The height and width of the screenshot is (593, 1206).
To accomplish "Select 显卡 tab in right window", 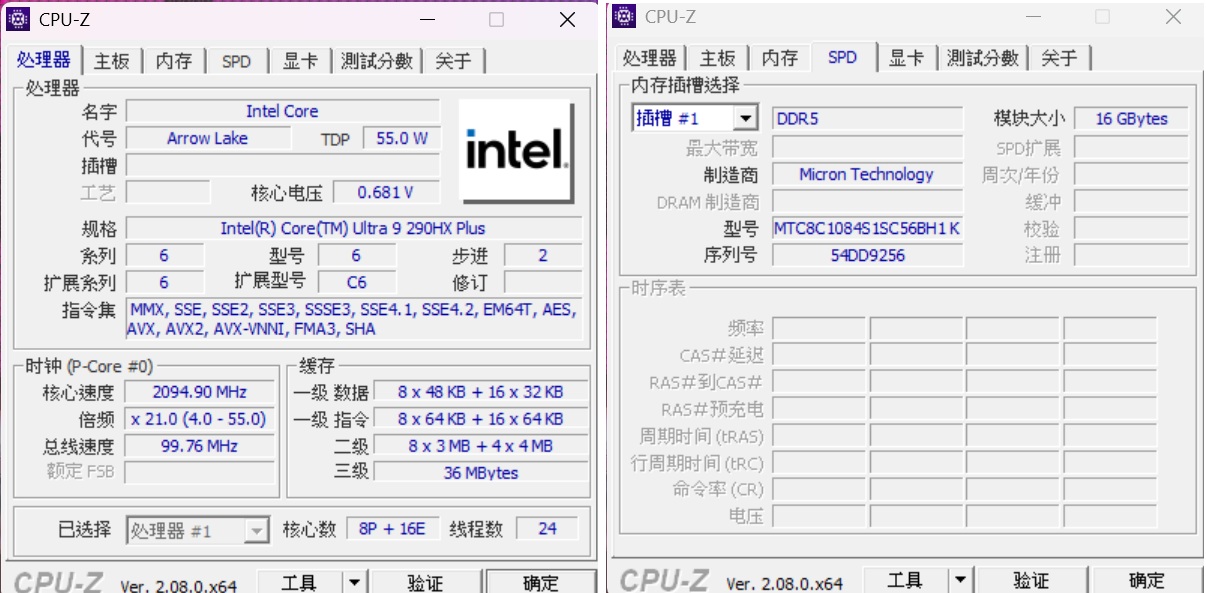I will pyautogui.click(x=906, y=58).
